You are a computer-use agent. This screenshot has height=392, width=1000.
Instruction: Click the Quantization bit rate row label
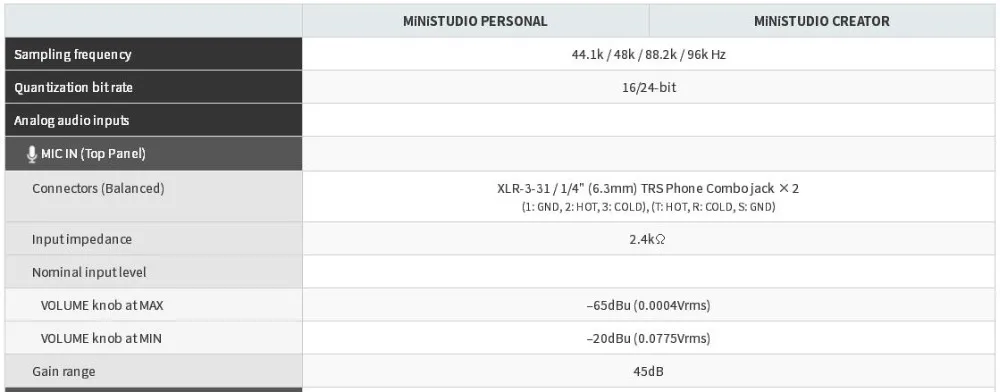(x=73, y=87)
